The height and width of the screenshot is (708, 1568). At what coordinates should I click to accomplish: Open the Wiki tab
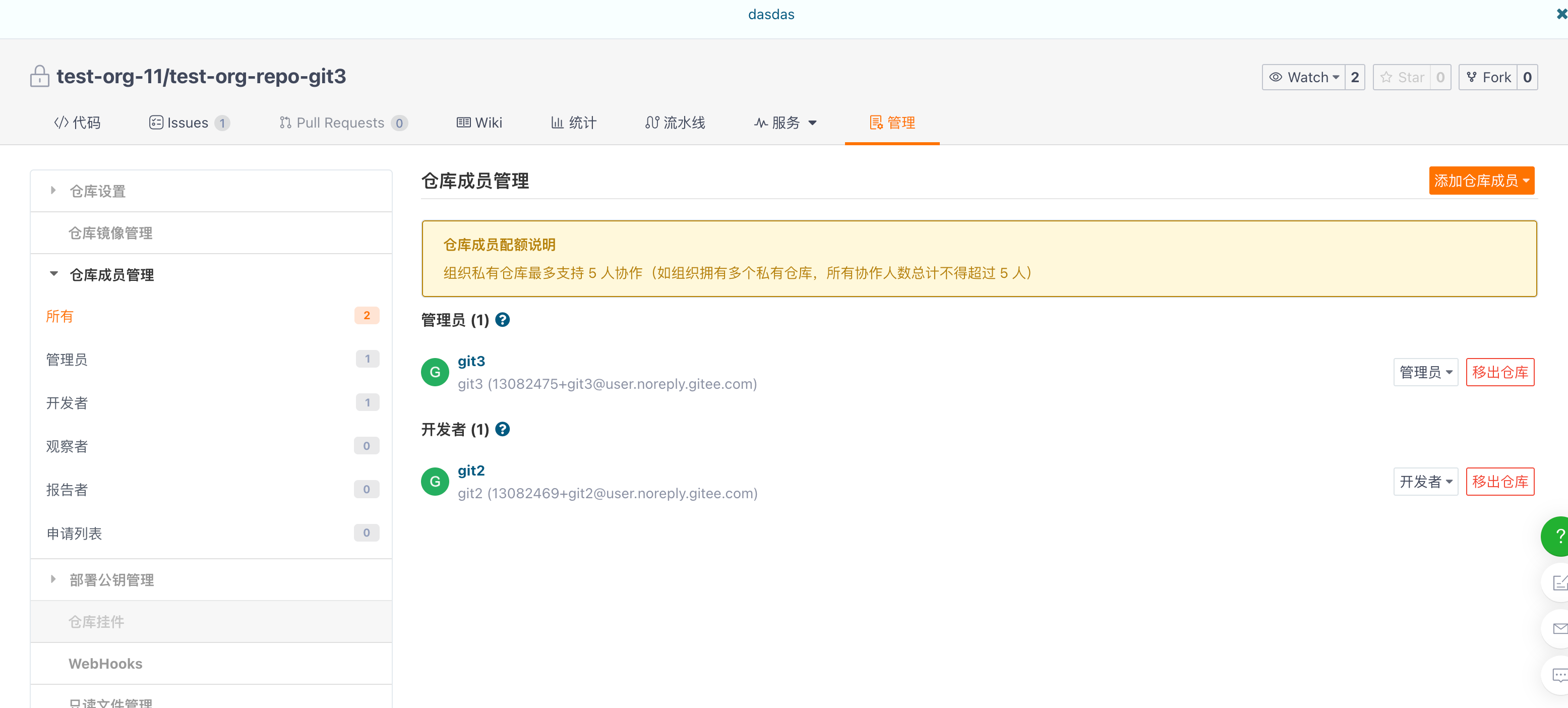[479, 123]
